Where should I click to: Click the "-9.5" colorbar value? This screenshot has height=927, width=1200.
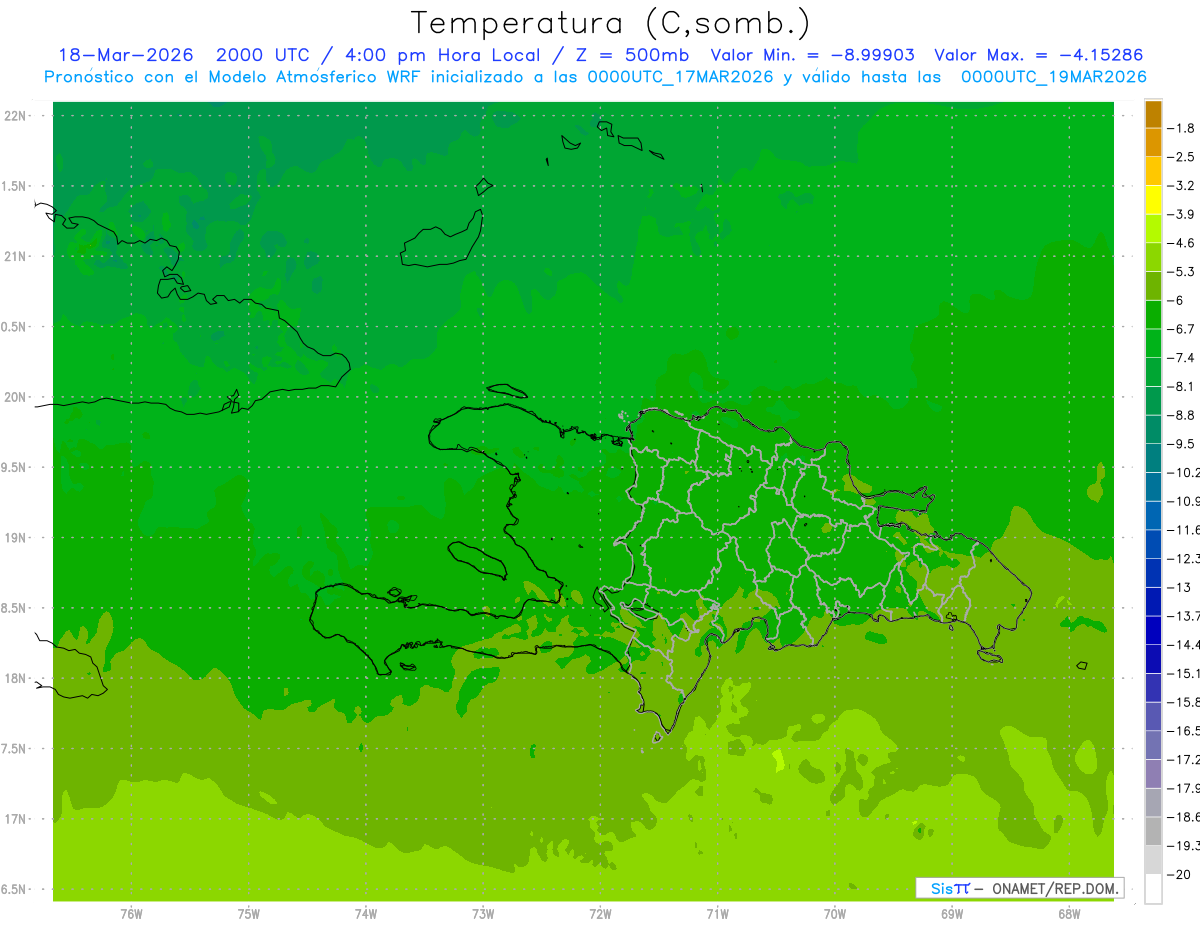pos(1182,444)
